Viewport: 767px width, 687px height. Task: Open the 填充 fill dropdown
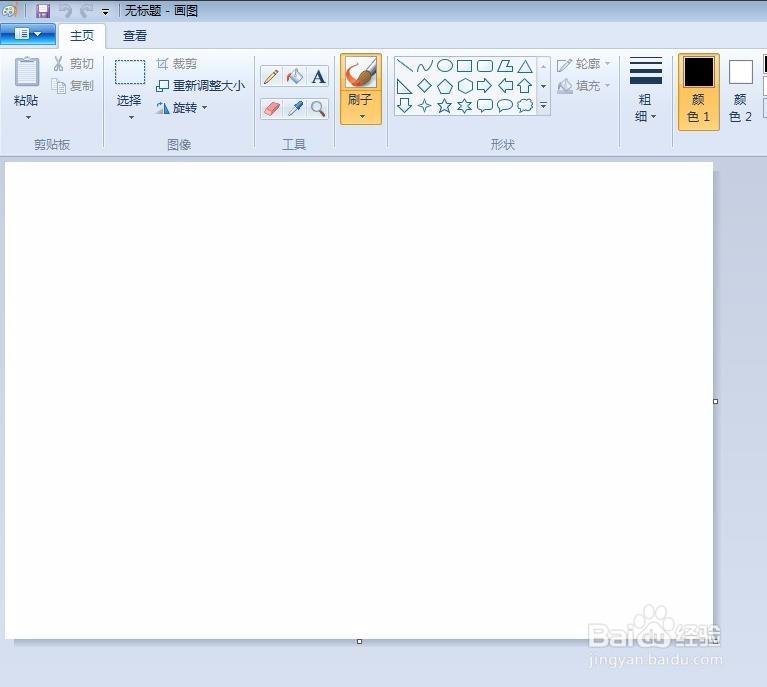584,86
